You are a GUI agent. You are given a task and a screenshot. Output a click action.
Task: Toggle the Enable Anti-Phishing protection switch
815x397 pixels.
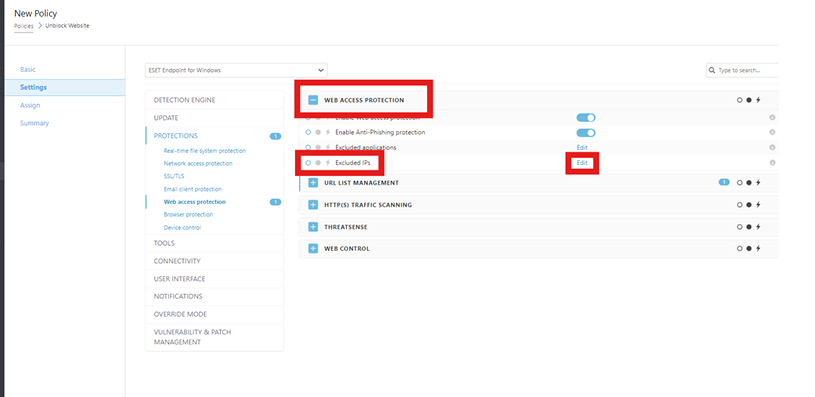586,133
